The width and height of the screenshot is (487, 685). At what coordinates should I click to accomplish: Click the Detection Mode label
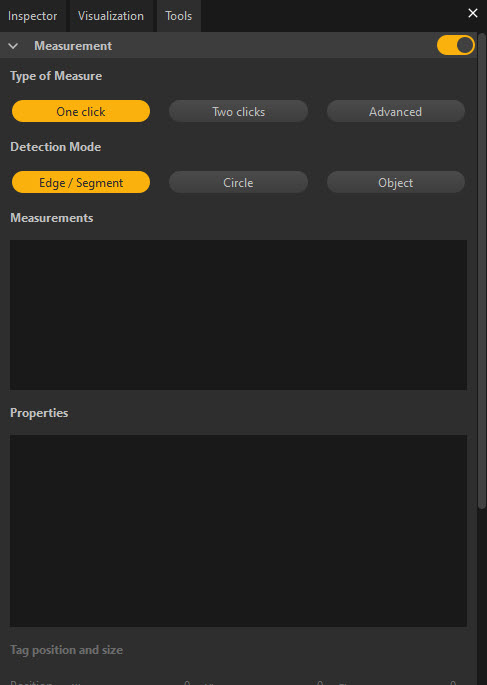55,147
